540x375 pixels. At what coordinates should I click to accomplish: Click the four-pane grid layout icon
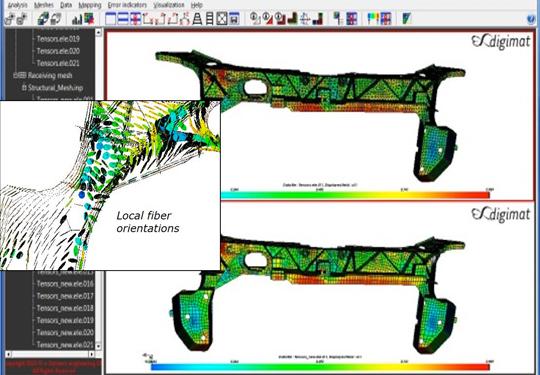pyautogui.click(x=135, y=19)
